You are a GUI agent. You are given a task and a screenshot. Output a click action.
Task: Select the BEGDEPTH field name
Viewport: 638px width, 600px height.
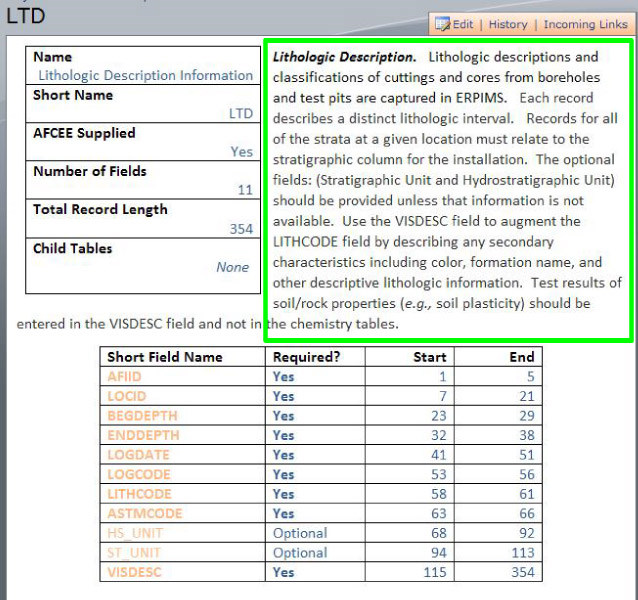pyautogui.click(x=142, y=415)
